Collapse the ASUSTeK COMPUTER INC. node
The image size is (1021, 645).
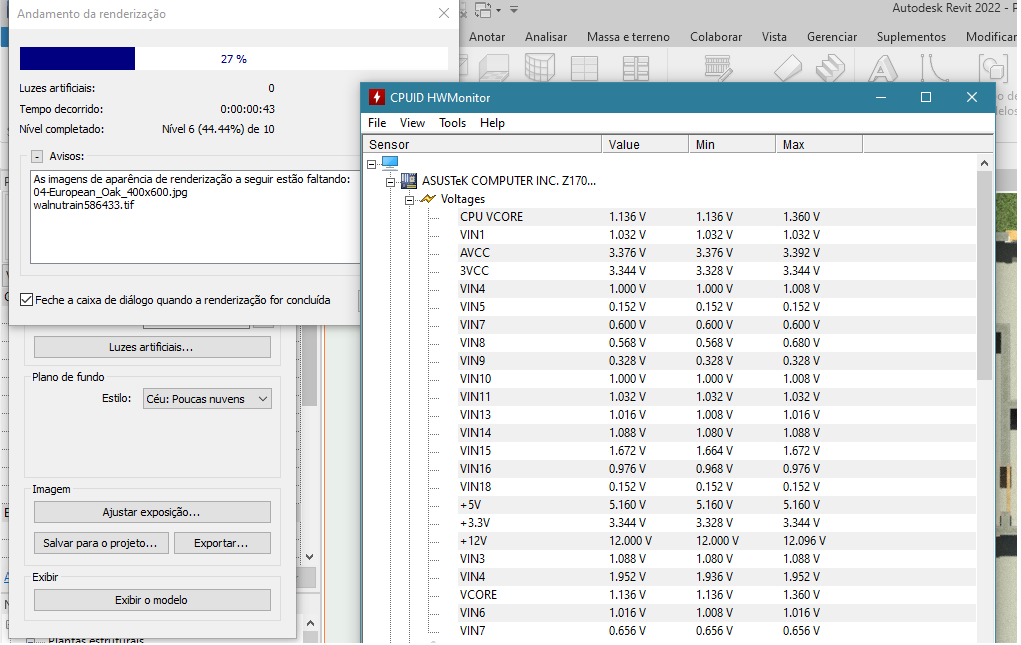coord(391,182)
